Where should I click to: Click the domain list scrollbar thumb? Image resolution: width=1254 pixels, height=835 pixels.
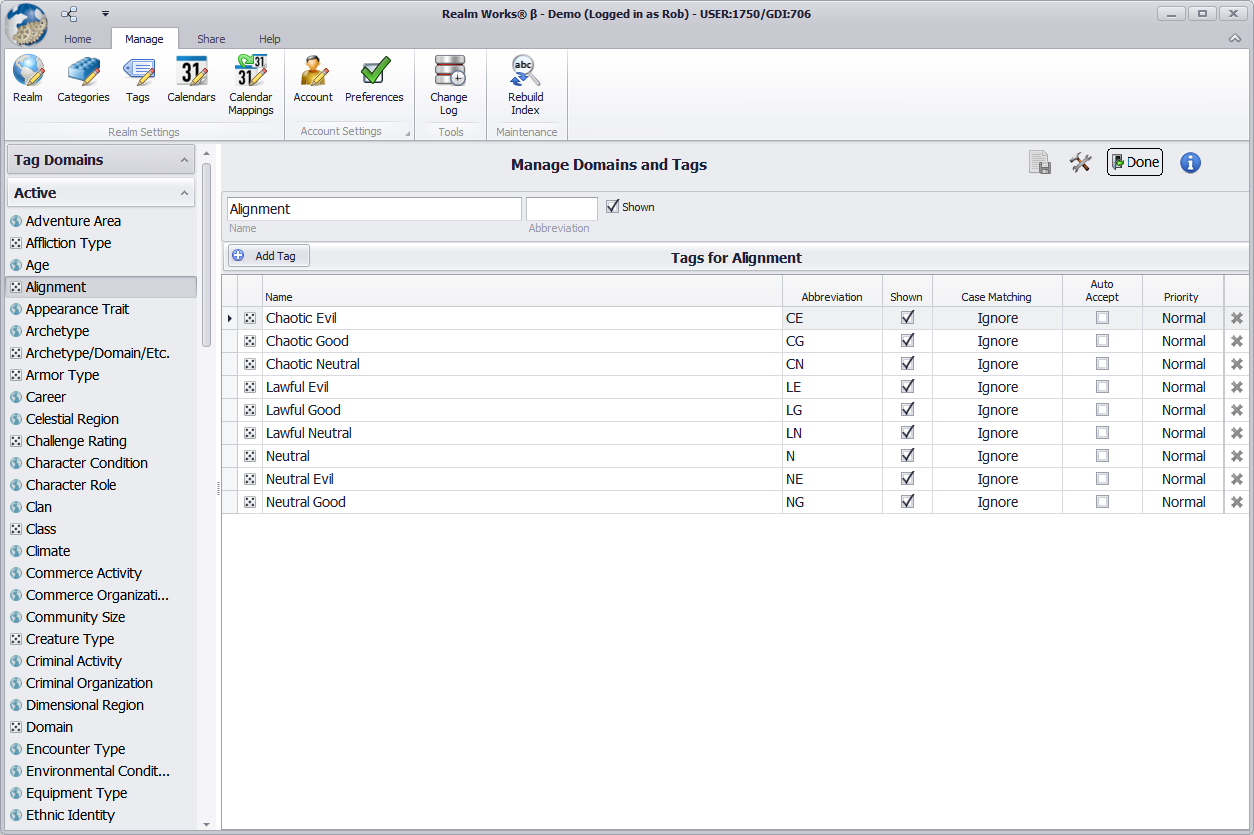[x=206, y=254]
